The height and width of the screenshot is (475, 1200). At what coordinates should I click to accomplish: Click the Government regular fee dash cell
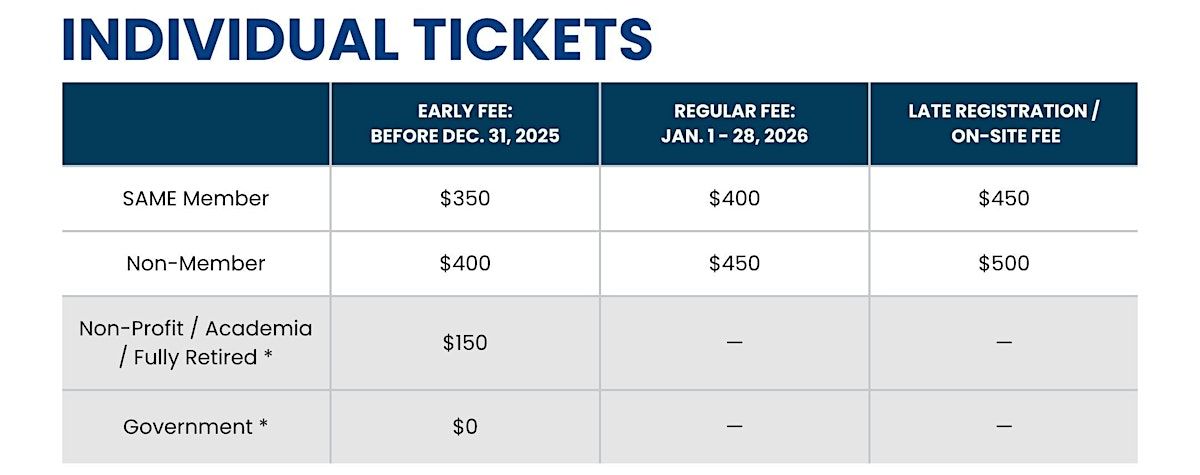[x=734, y=426]
